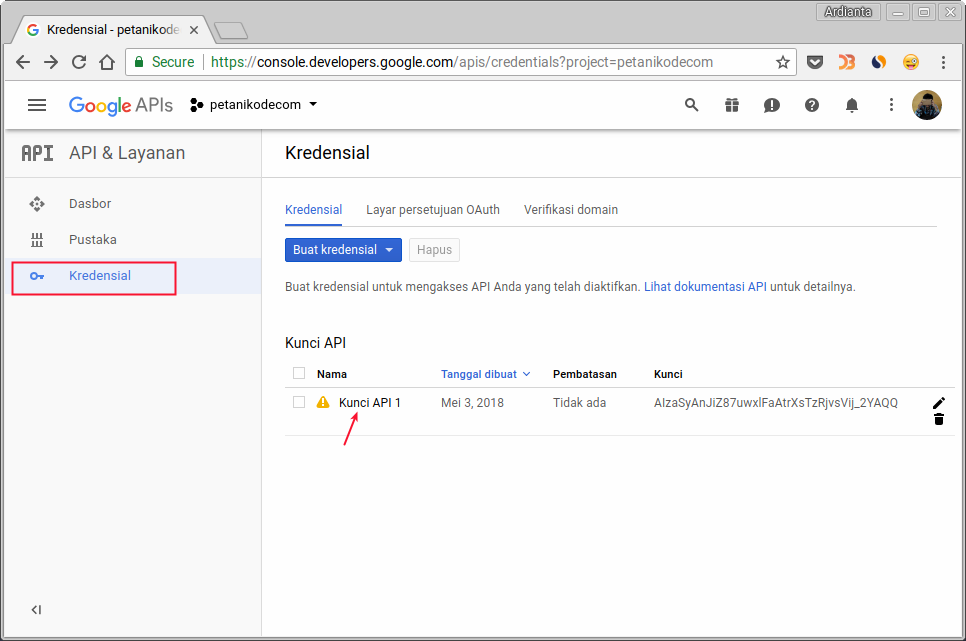
Task: Tick the checkbox for Kunci API 1
Action: [299, 402]
